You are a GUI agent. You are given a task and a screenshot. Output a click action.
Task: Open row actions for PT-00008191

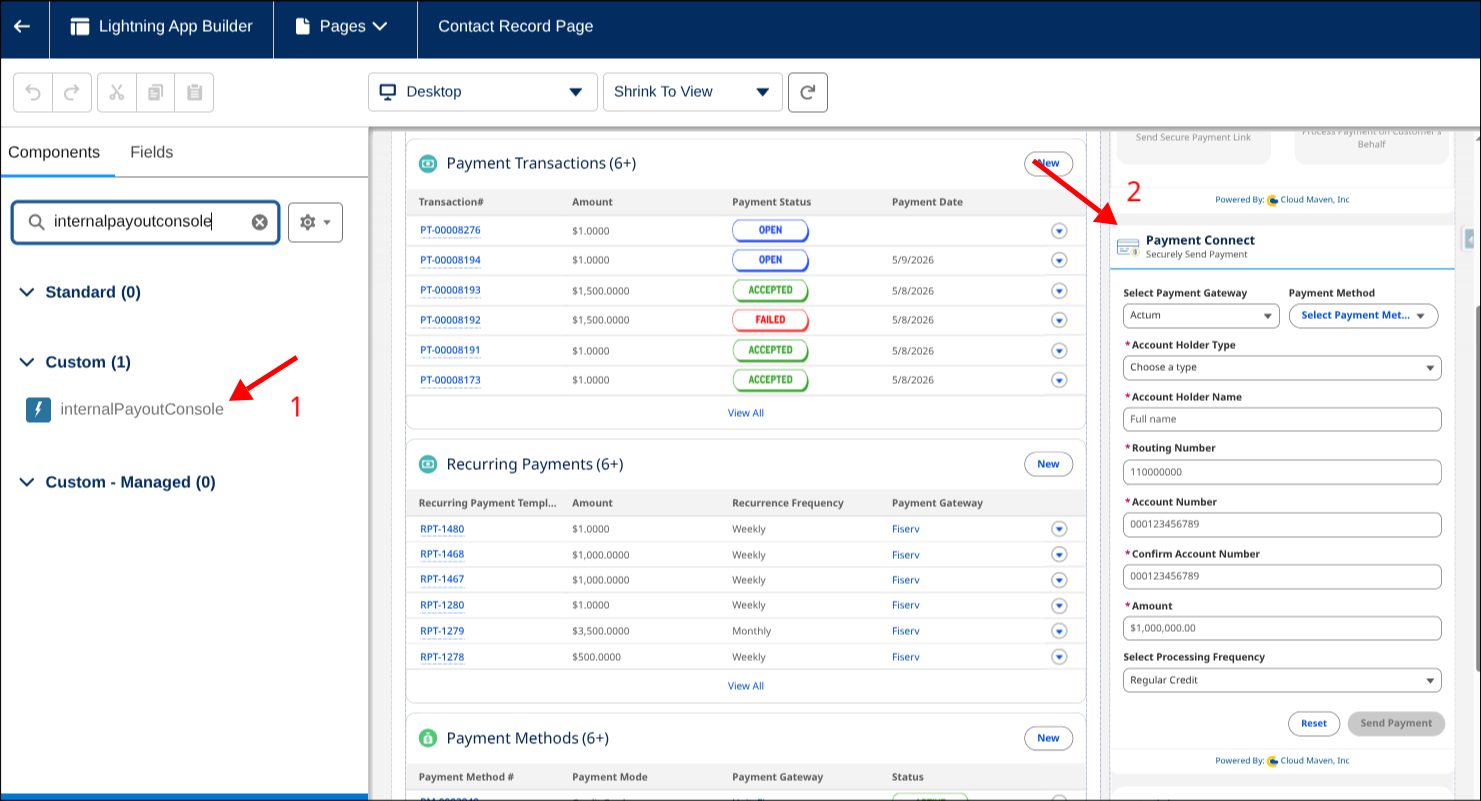[x=1059, y=350]
